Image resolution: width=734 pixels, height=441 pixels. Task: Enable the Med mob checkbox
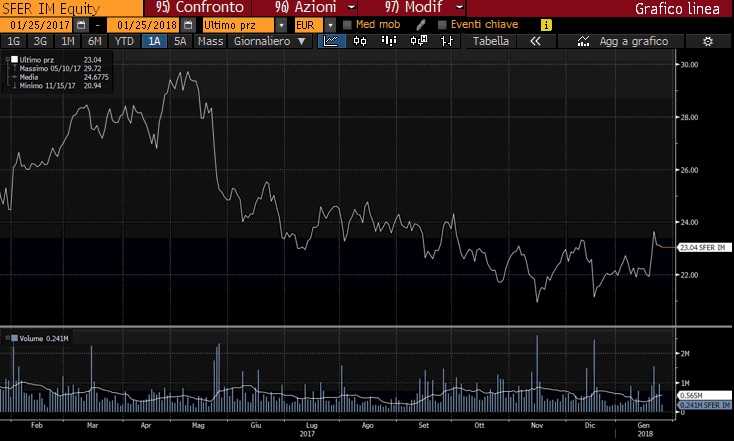pos(347,25)
